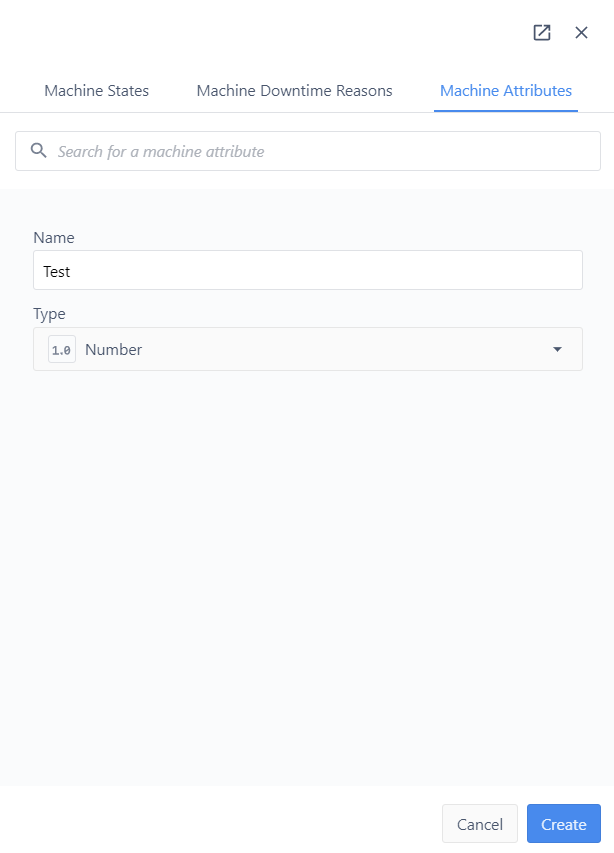Click the external link icon at top right
Image resolution: width=614 pixels, height=853 pixels.
541,32
